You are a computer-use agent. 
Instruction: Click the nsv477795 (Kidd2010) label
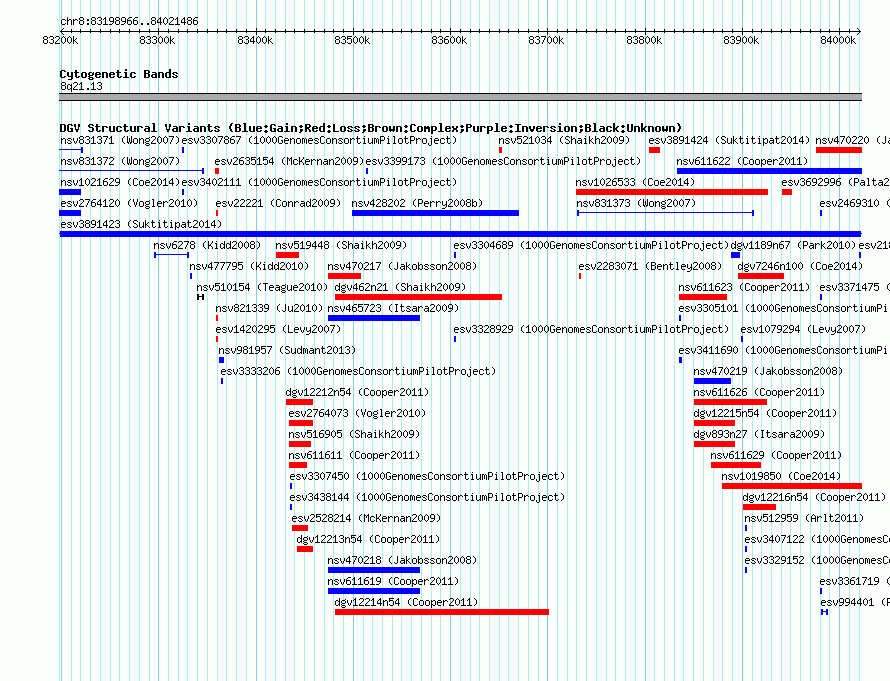click(249, 266)
